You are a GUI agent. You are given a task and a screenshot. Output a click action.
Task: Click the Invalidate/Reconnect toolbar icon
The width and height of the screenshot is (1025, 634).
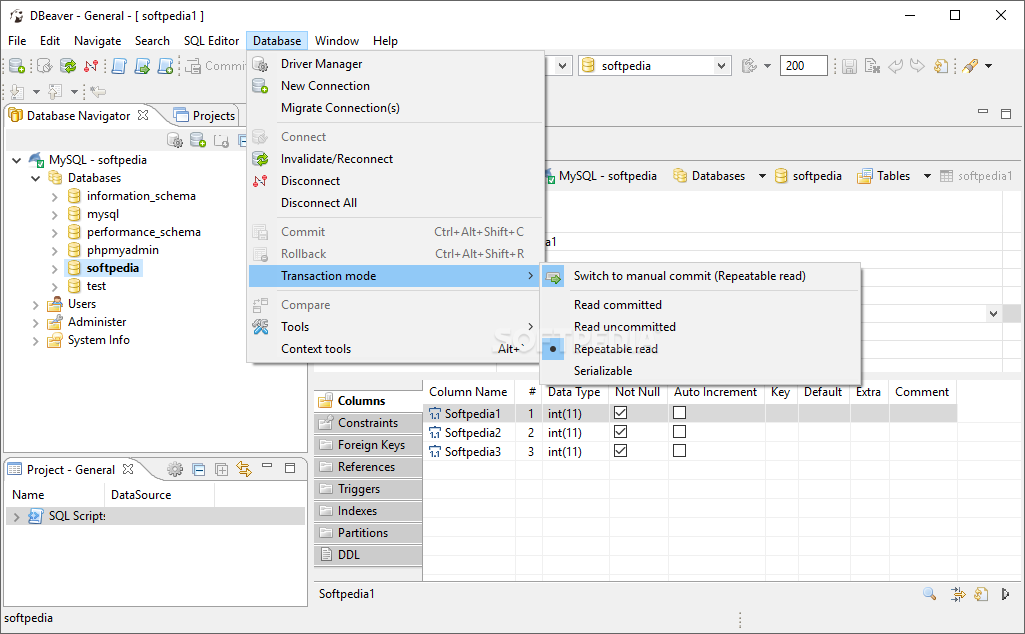(x=68, y=66)
